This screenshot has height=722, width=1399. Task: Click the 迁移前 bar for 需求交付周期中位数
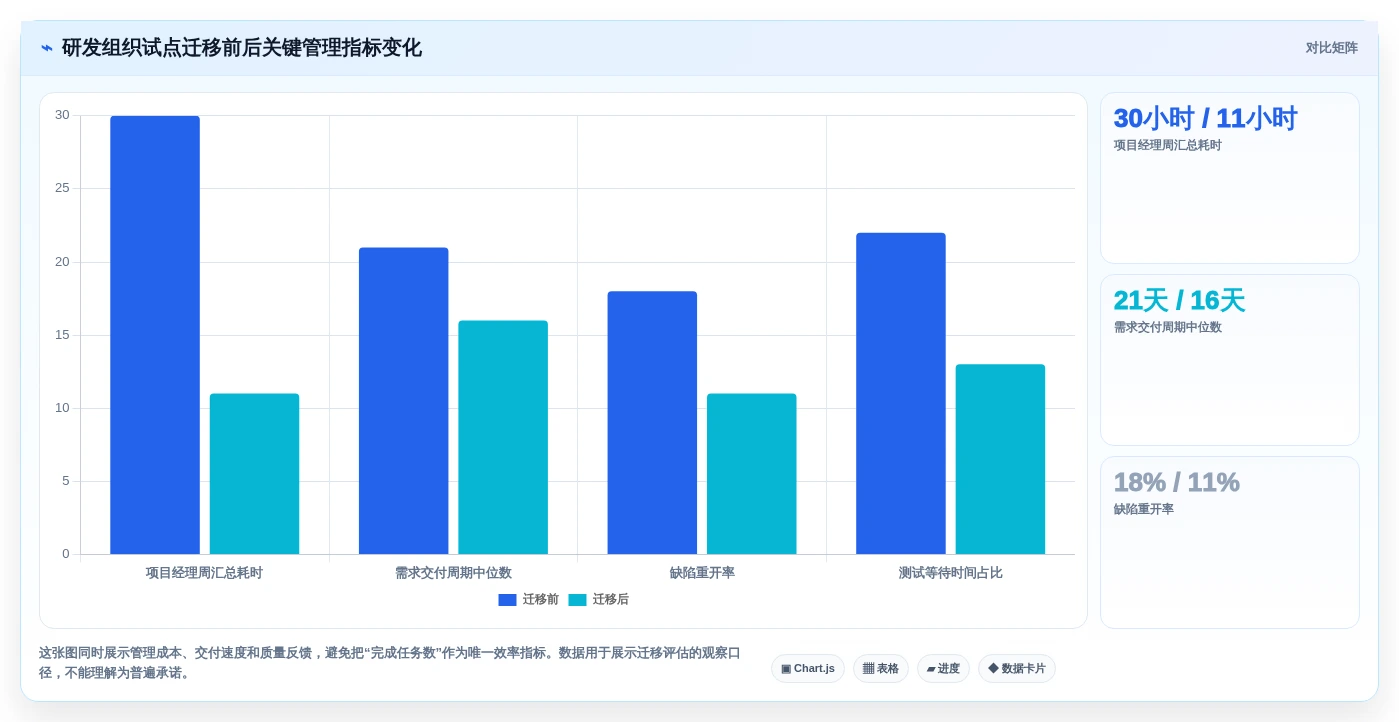coord(403,401)
